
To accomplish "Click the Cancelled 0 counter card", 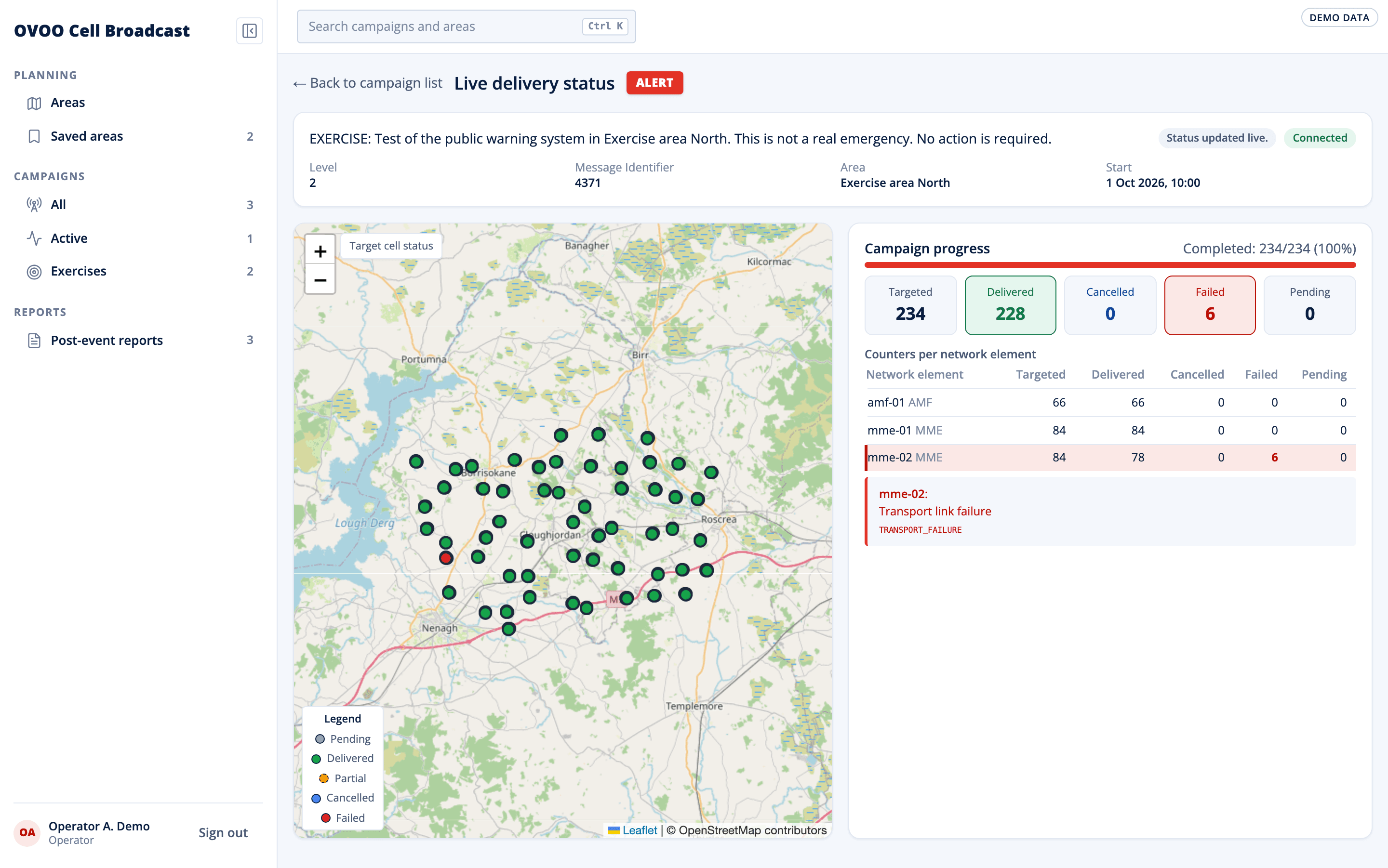I will 1109,305.
